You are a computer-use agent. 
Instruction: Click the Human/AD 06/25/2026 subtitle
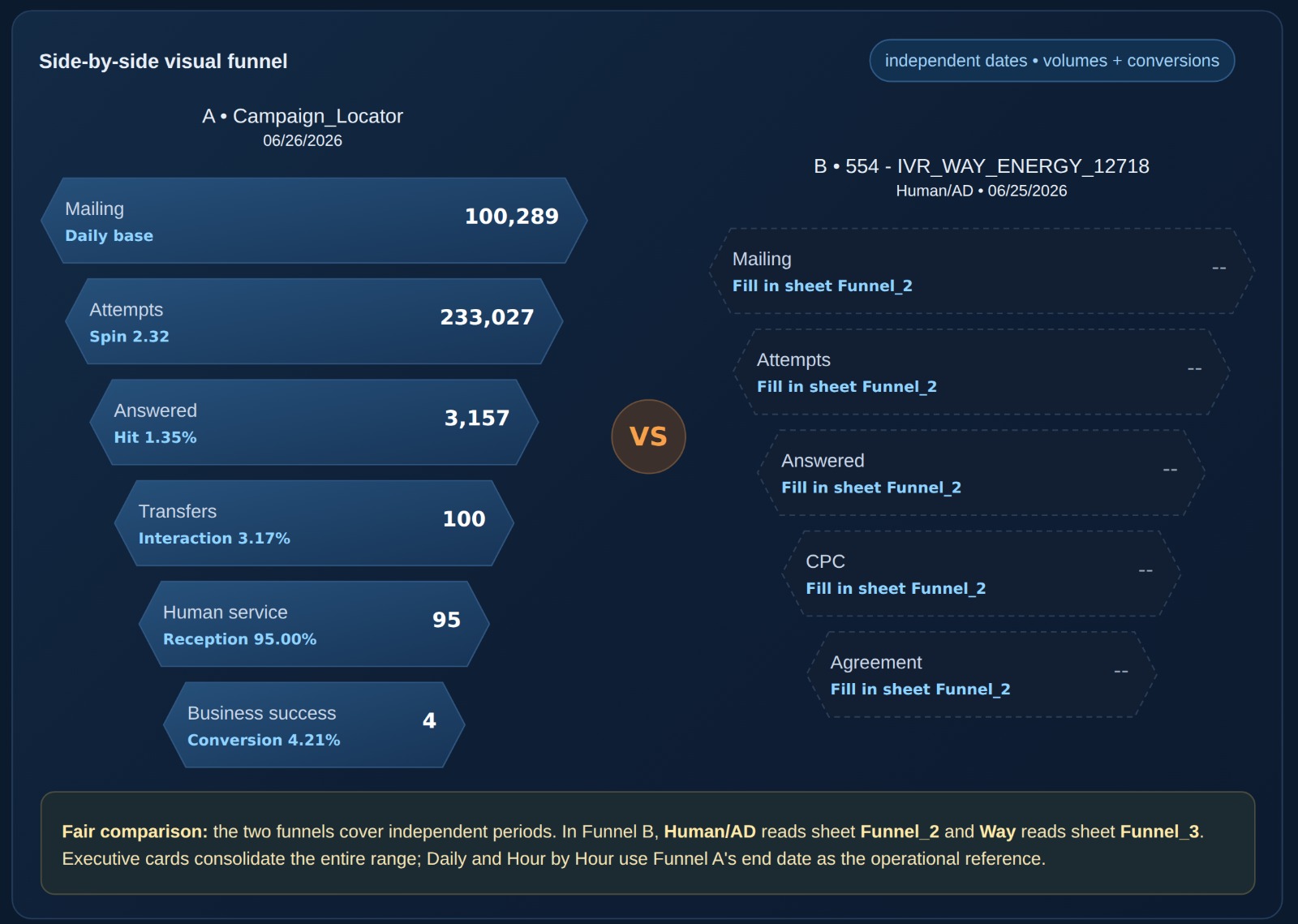(982, 191)
